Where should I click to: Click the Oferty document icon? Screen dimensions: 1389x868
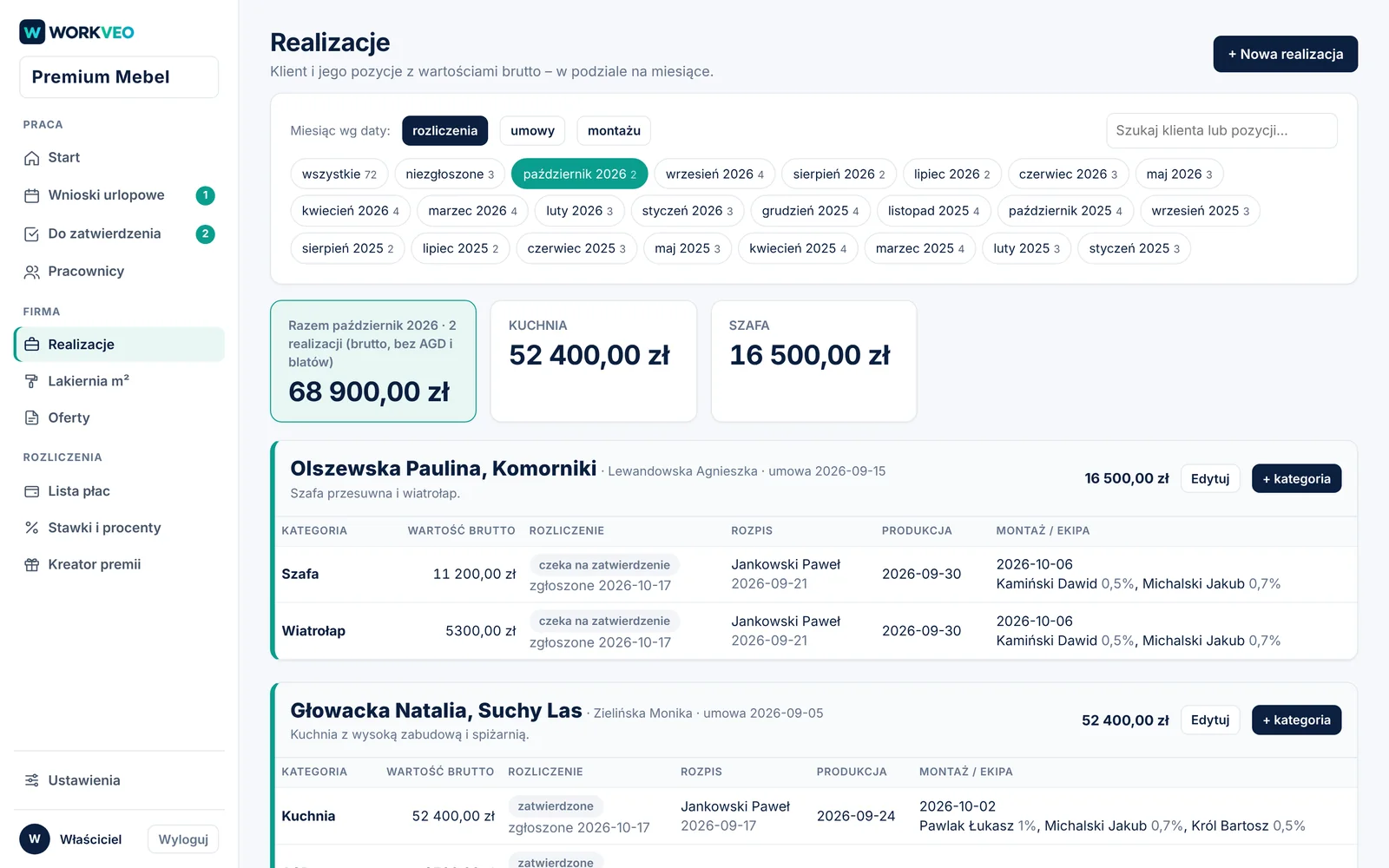(32, 418)
